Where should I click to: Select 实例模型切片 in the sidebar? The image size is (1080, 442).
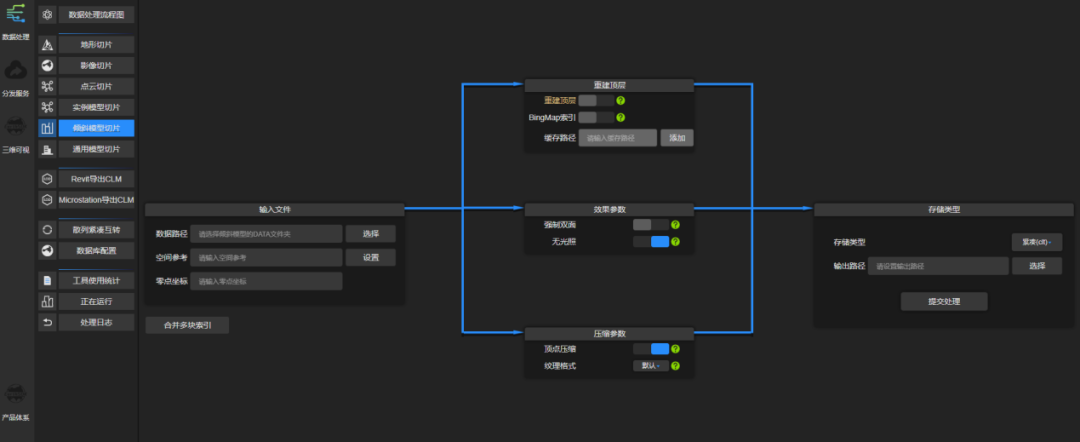[96, 107]
